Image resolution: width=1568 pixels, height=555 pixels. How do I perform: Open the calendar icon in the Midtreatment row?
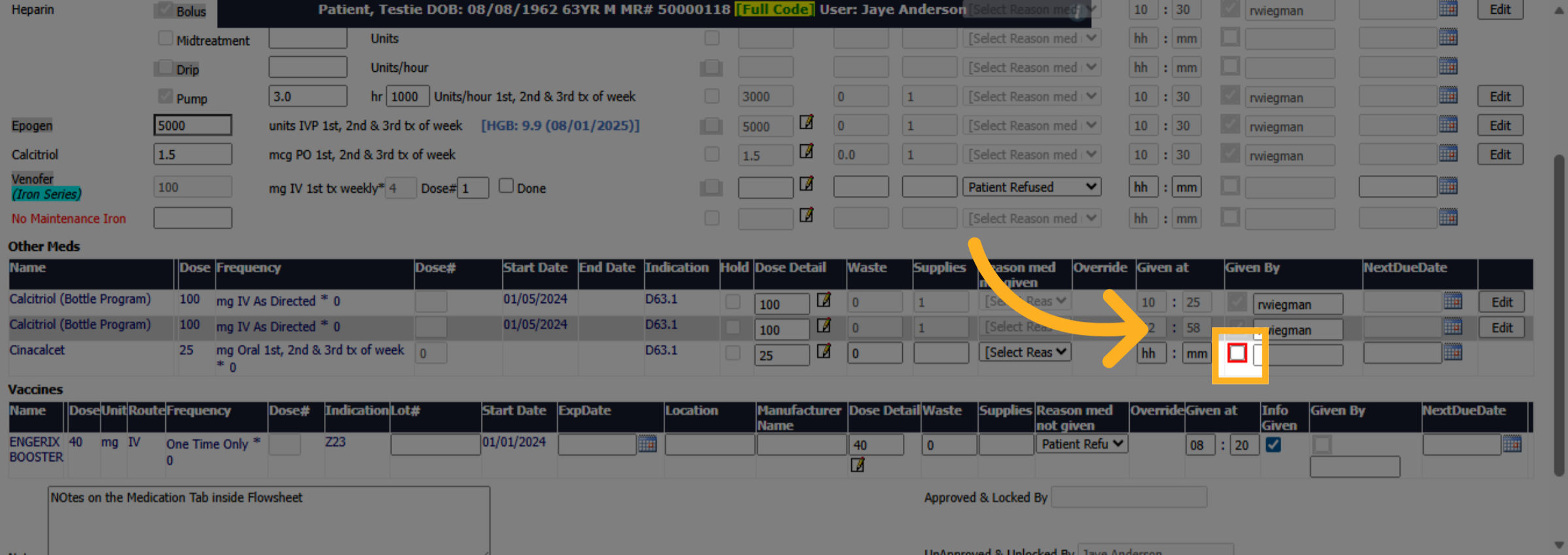pyautogui.click(x=1448, y=37)
